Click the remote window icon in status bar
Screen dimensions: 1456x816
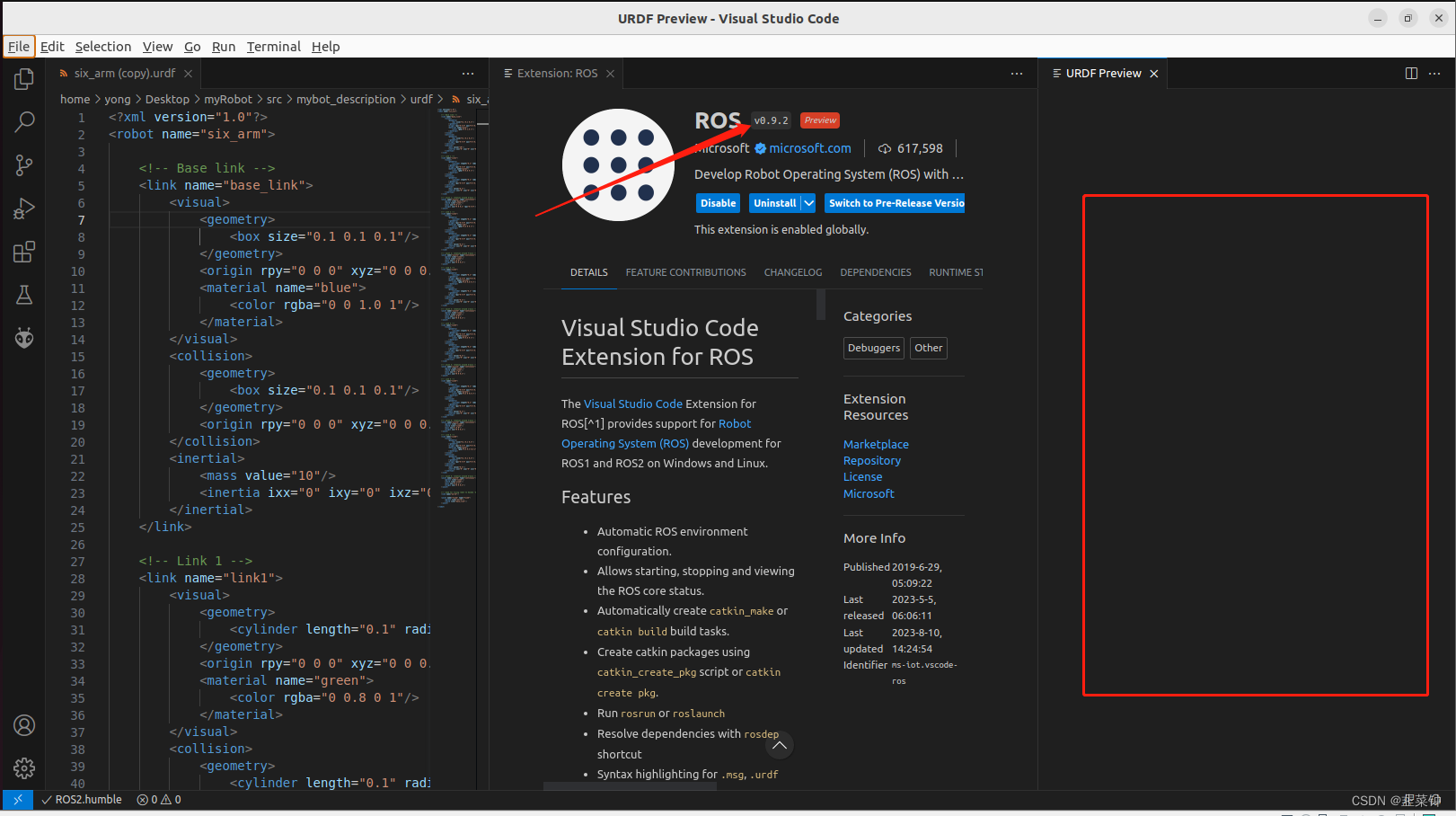point(18,799)
